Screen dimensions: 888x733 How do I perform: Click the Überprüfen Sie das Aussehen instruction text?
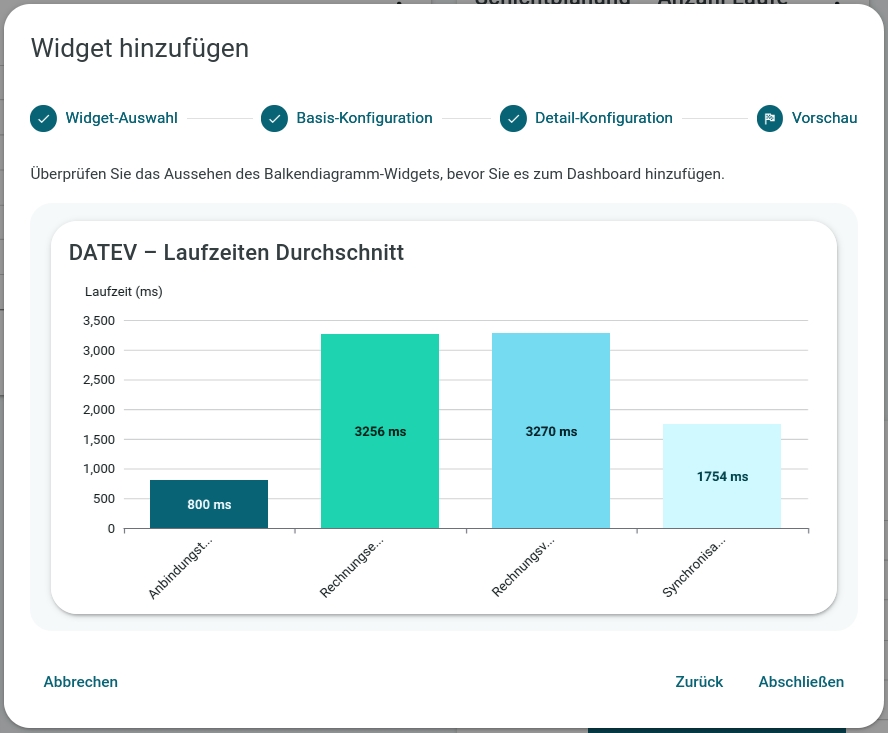[377, 174]
